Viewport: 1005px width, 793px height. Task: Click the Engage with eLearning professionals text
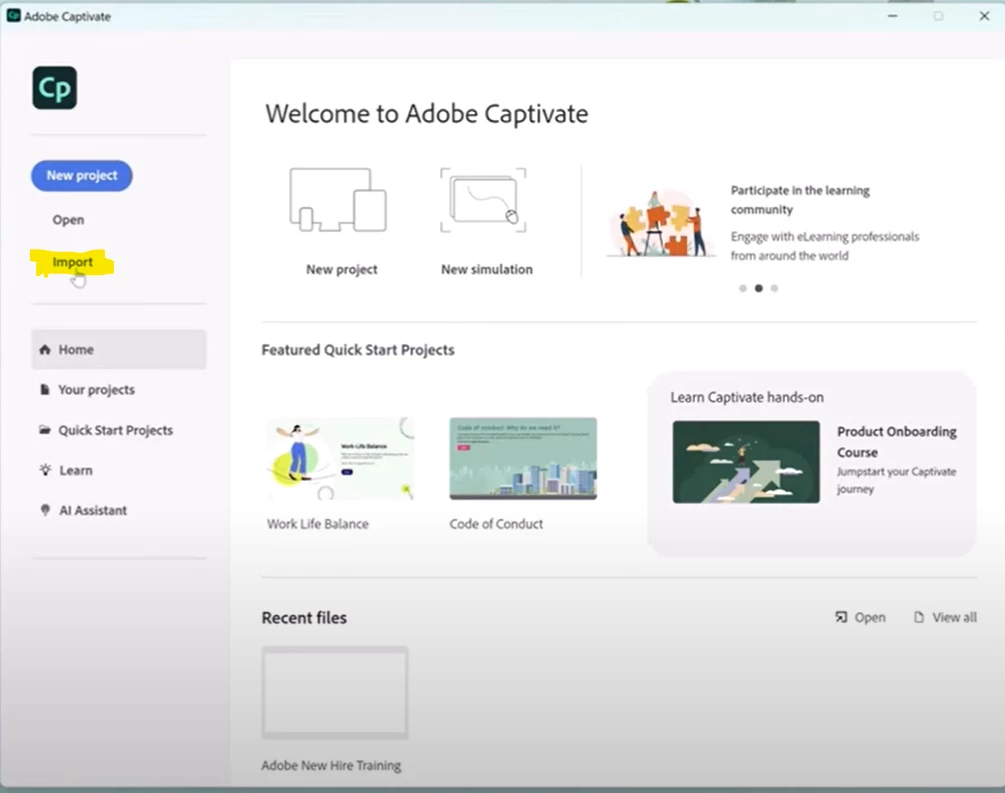[x=825, y=246]
